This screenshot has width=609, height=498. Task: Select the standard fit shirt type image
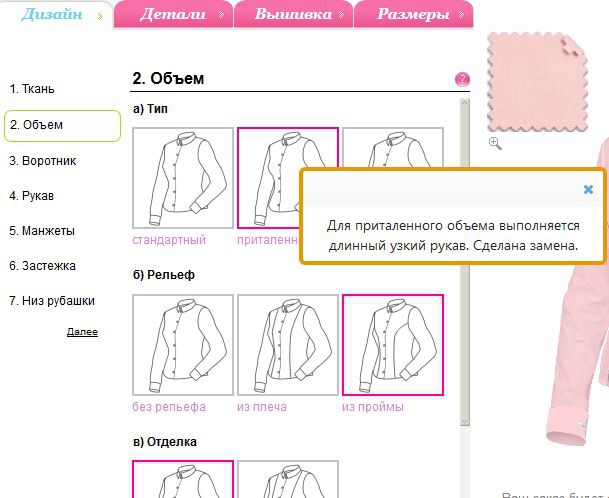(183, 178)
